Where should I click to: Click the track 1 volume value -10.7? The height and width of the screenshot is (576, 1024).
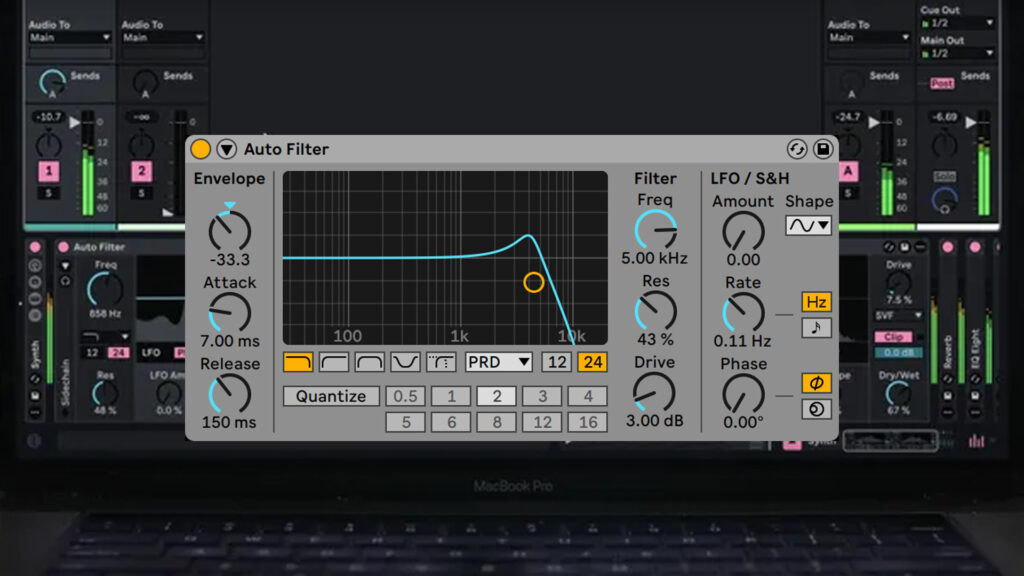pyautogui.click(x=50, y=118)
